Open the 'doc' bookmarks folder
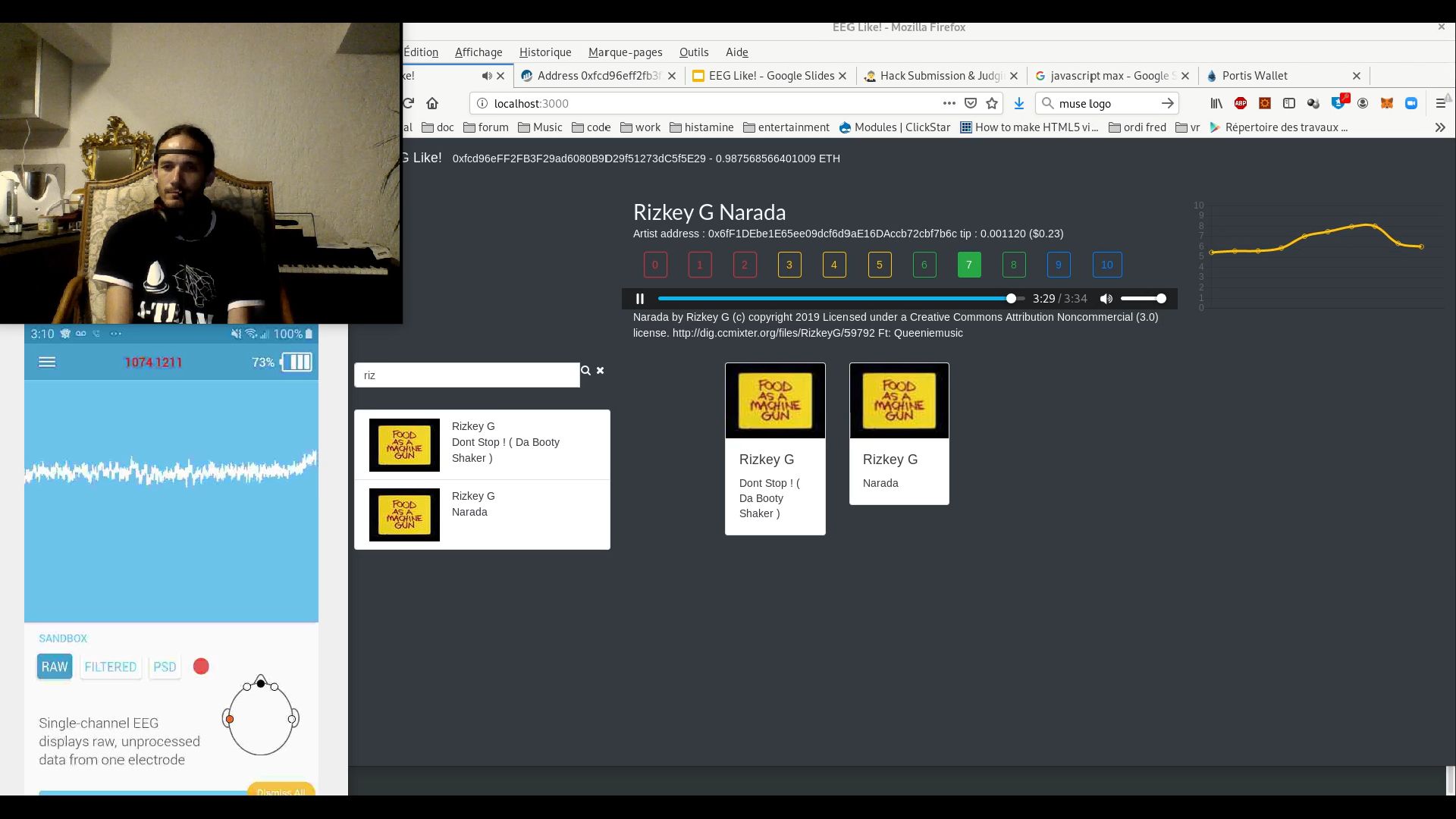This screenshot has height=819, width=1456. coord(438,127)
